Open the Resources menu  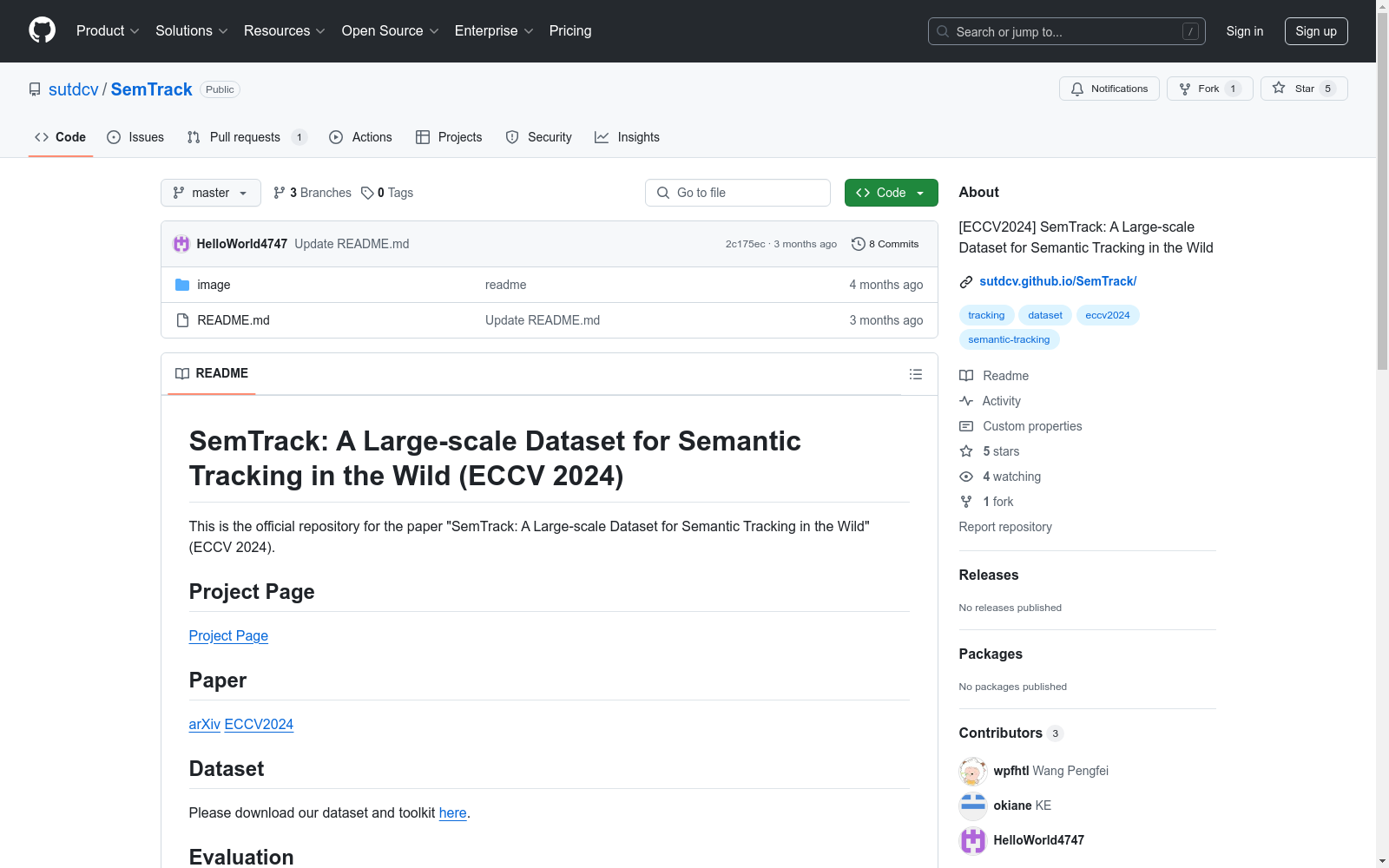[285, 31]
